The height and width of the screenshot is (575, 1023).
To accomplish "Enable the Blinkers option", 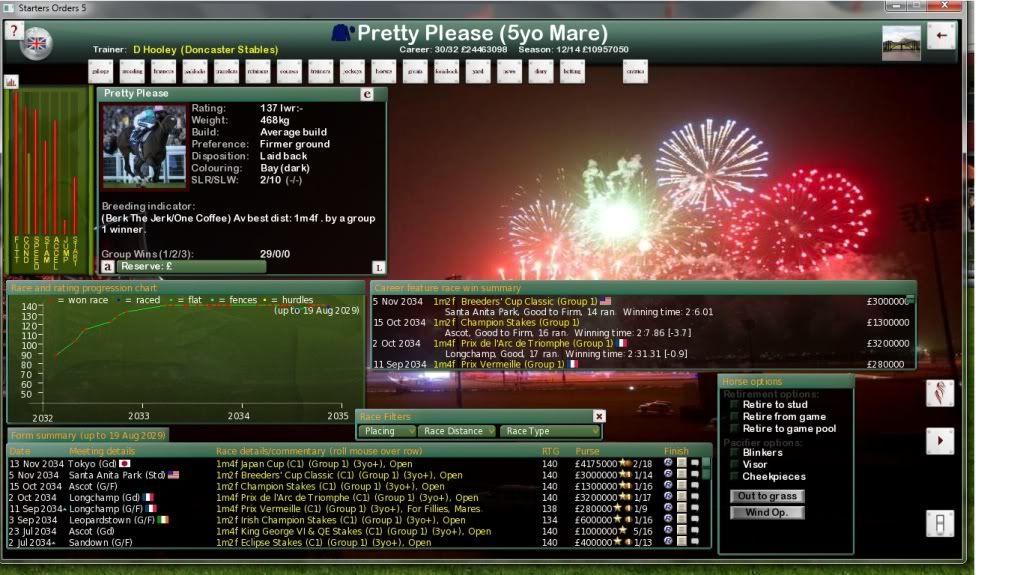I will tap(735, 452).
